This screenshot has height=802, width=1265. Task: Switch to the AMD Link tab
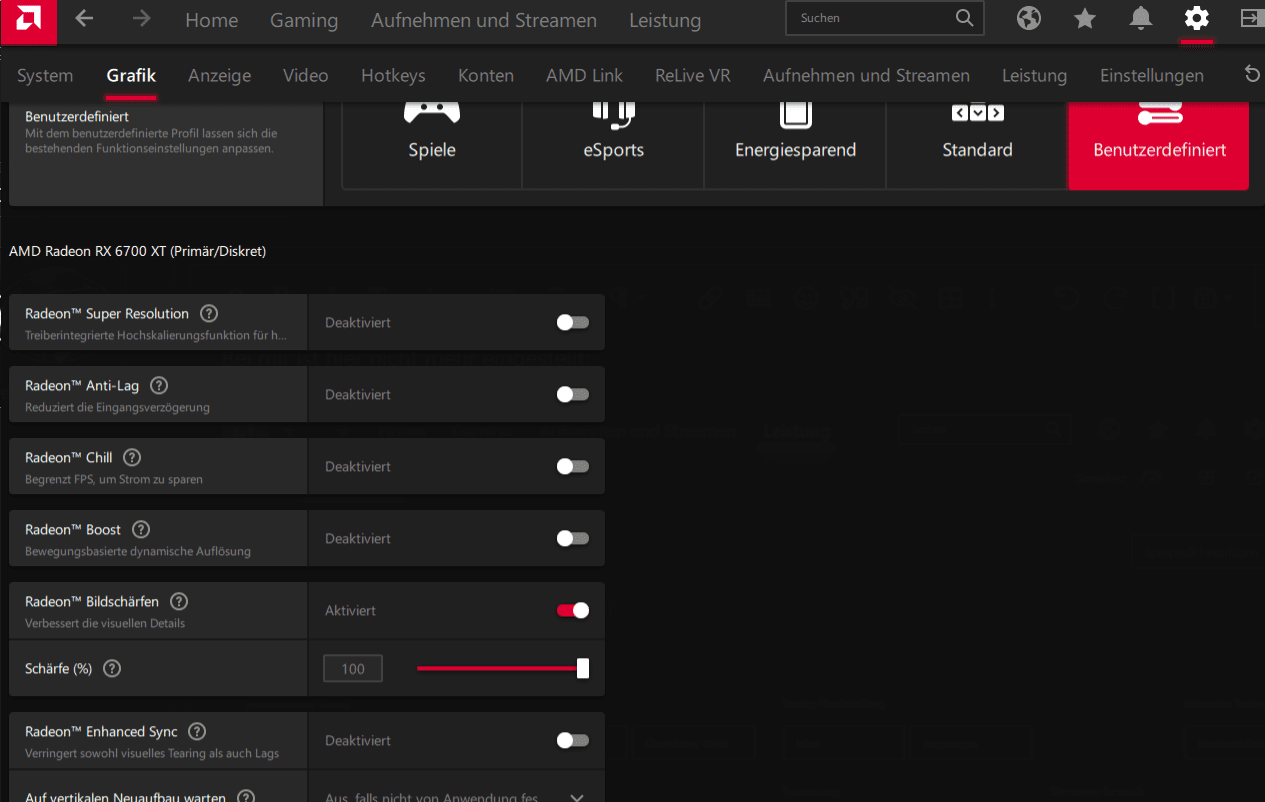coord(584,75)
